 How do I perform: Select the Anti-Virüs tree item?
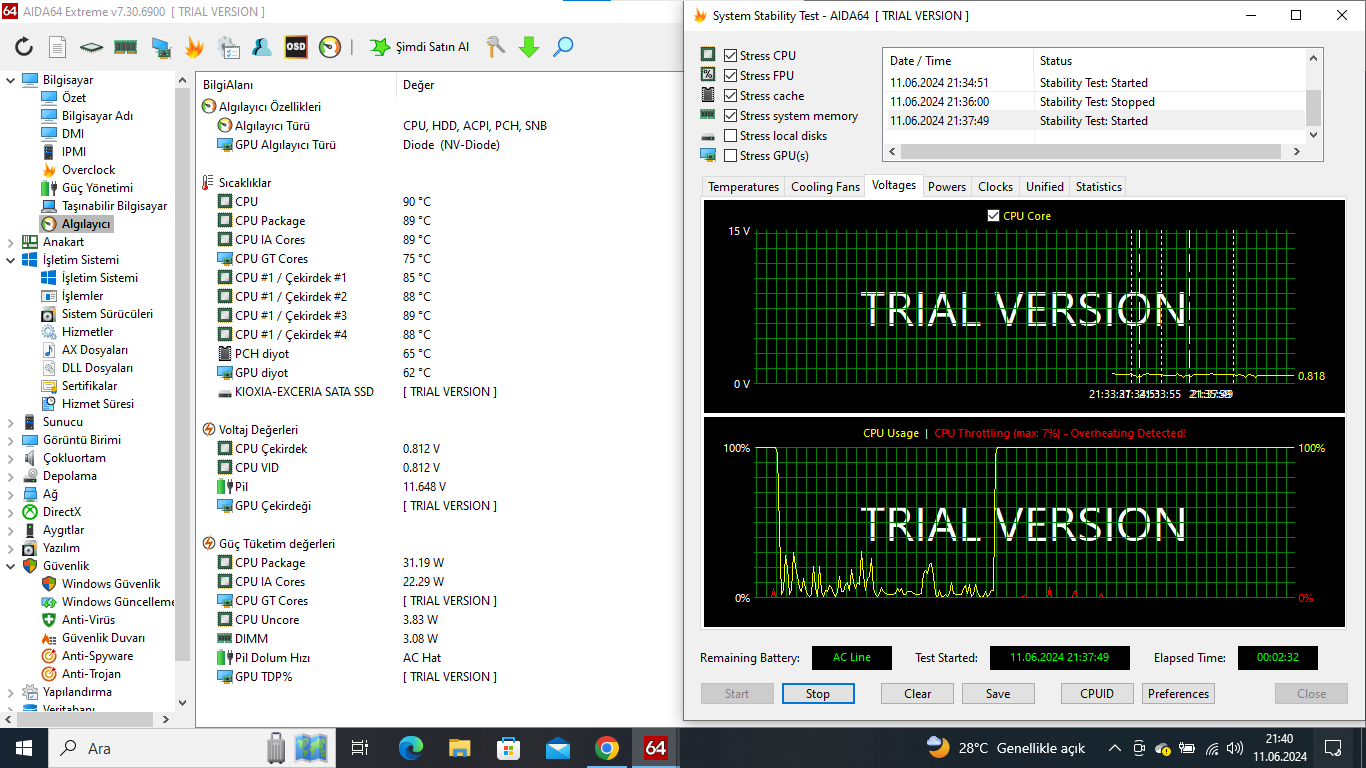point(88,620)
